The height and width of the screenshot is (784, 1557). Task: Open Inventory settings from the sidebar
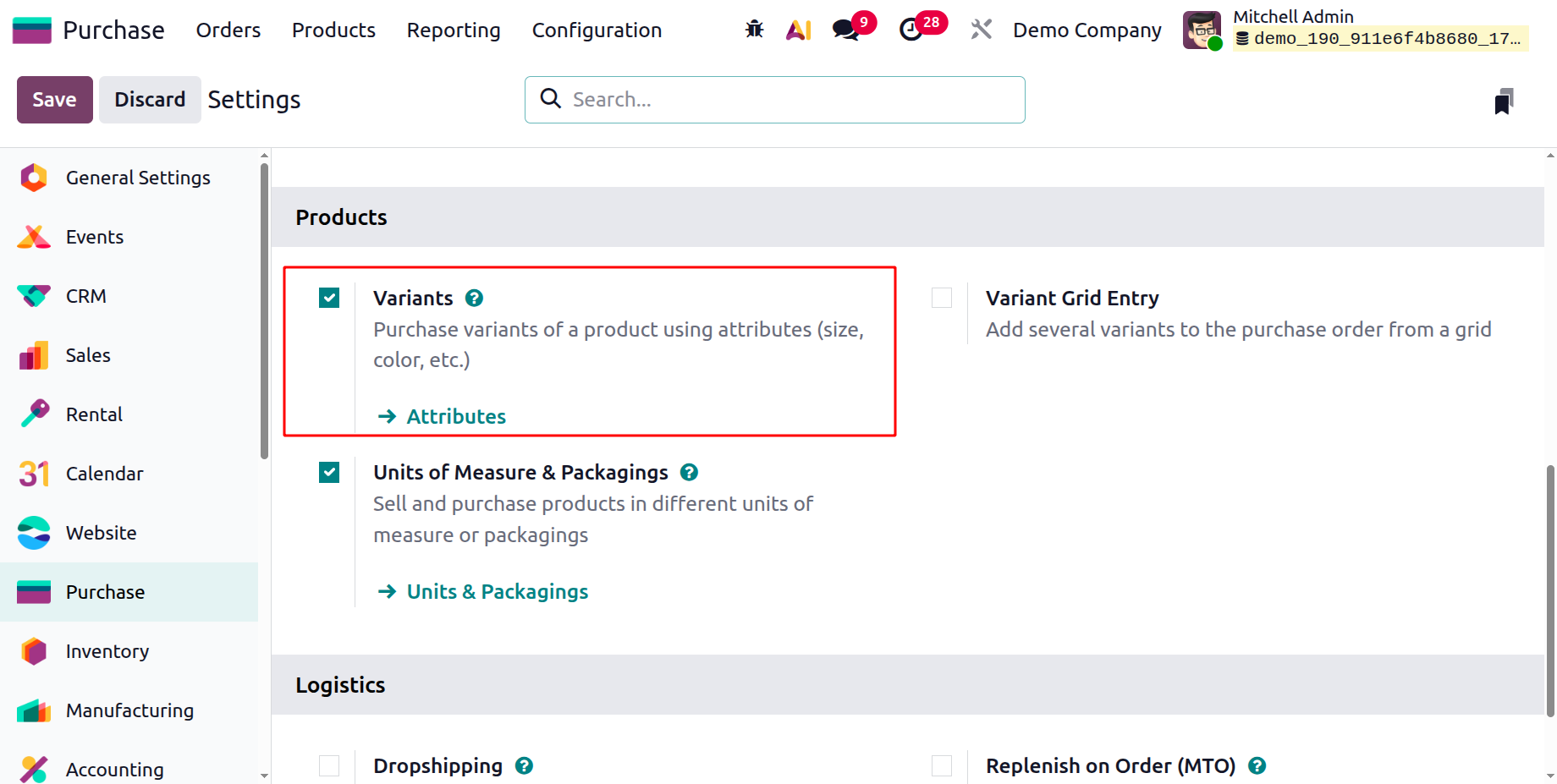tap(107, 651)
